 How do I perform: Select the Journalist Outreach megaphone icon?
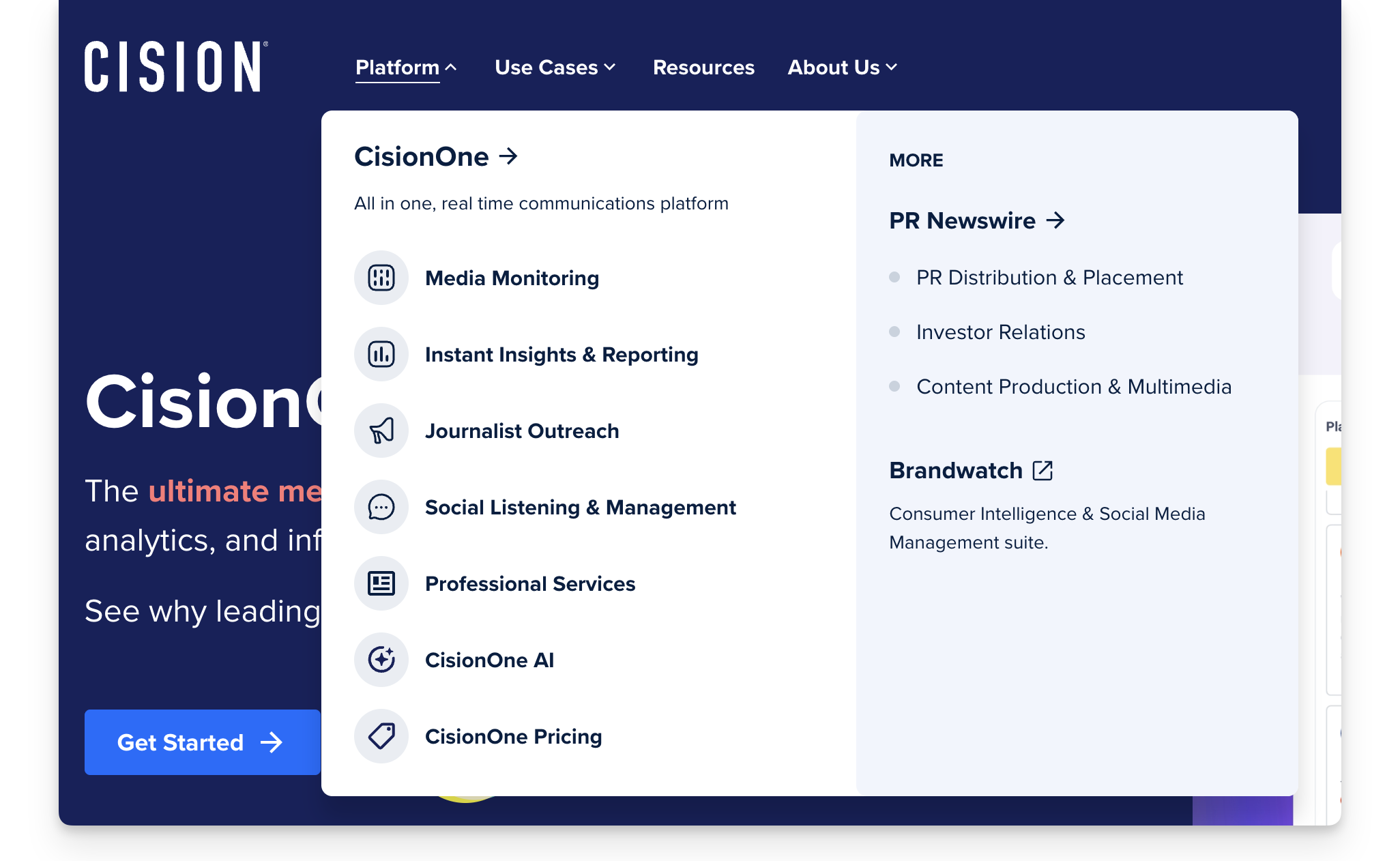(381, 430)
